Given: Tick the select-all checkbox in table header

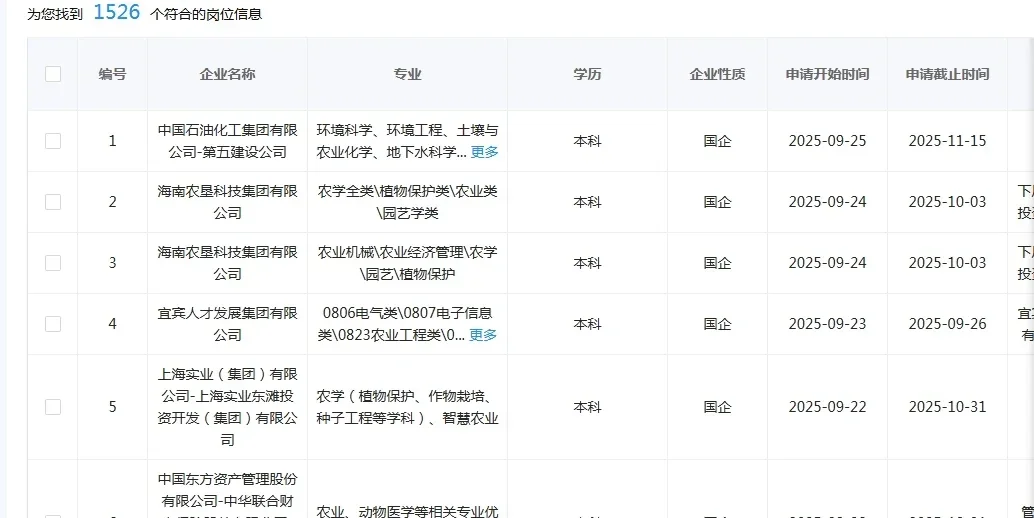Looking at the screenshot, I should point(53,74).
